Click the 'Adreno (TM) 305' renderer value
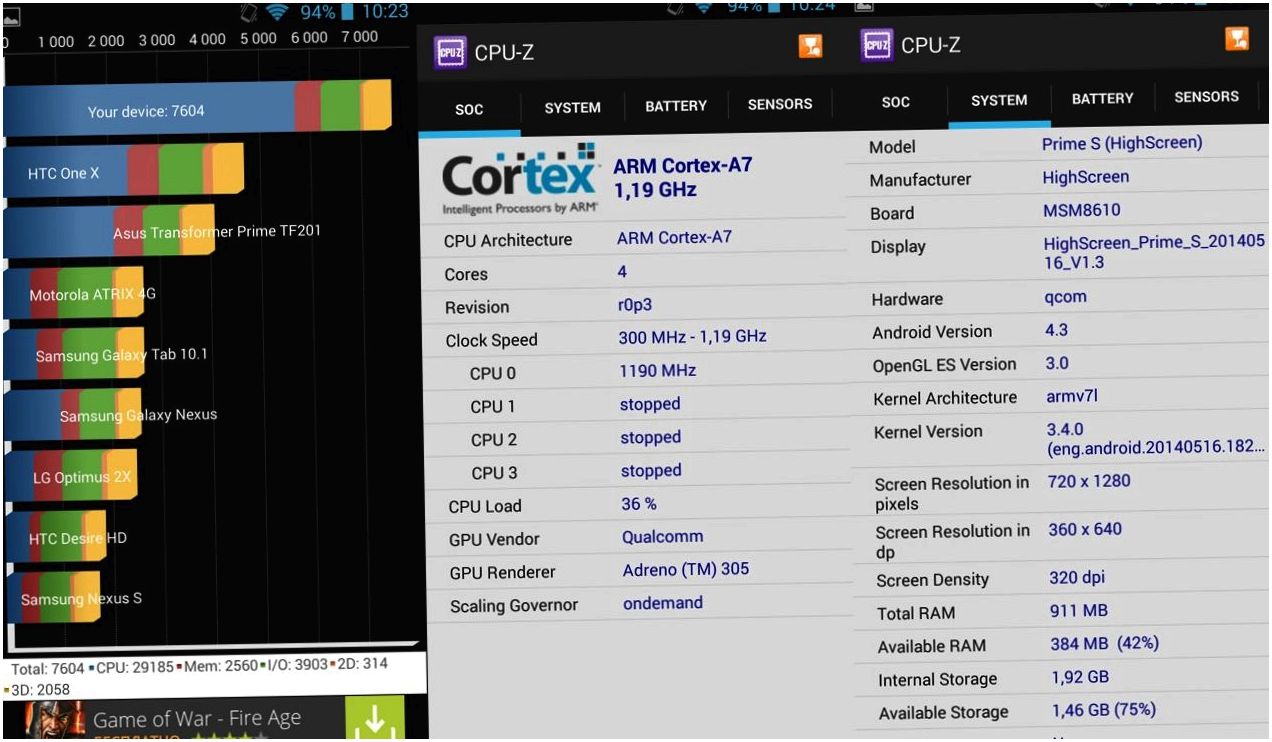1272x742 pixels. pos(685,570)
